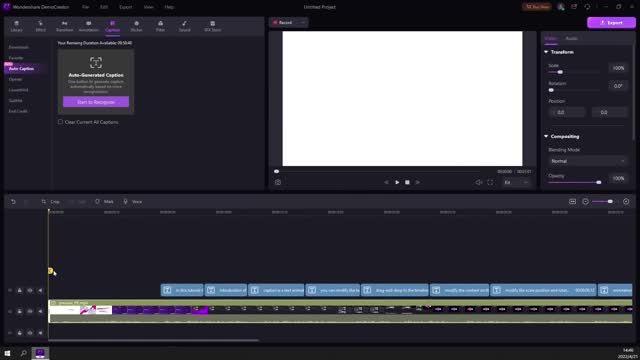640x360 pixels.
Task: Click the undo arrow in timeline toolbar
Action: point(13,202)
